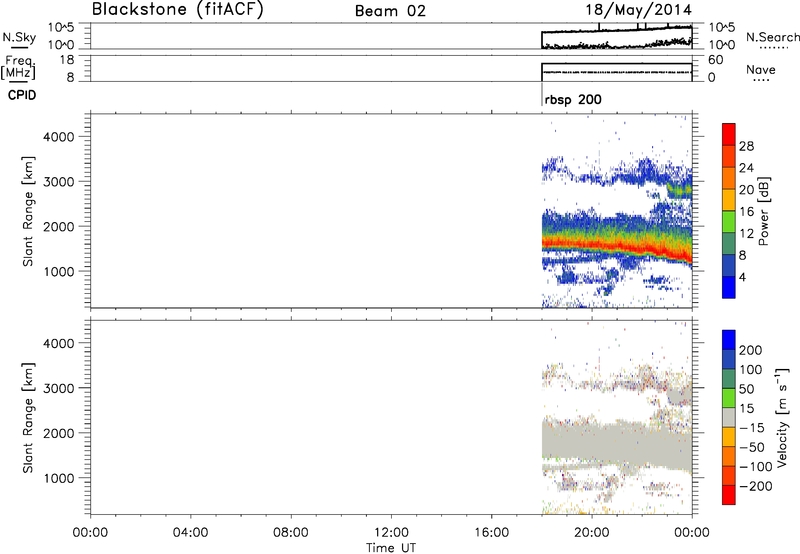This screenshot has width=800, height=554.
Task: Click the gray segment of Velocity color bar
Action: 729,417
